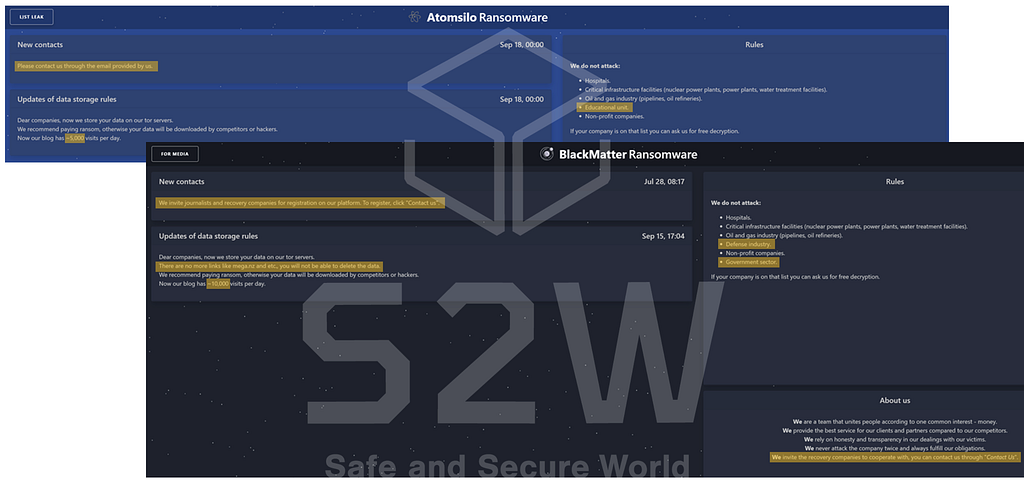Click 'Critical infrastructure facilities' item on Atomsilo
This screenshot has height=486, width=1024.
[706, 89]
